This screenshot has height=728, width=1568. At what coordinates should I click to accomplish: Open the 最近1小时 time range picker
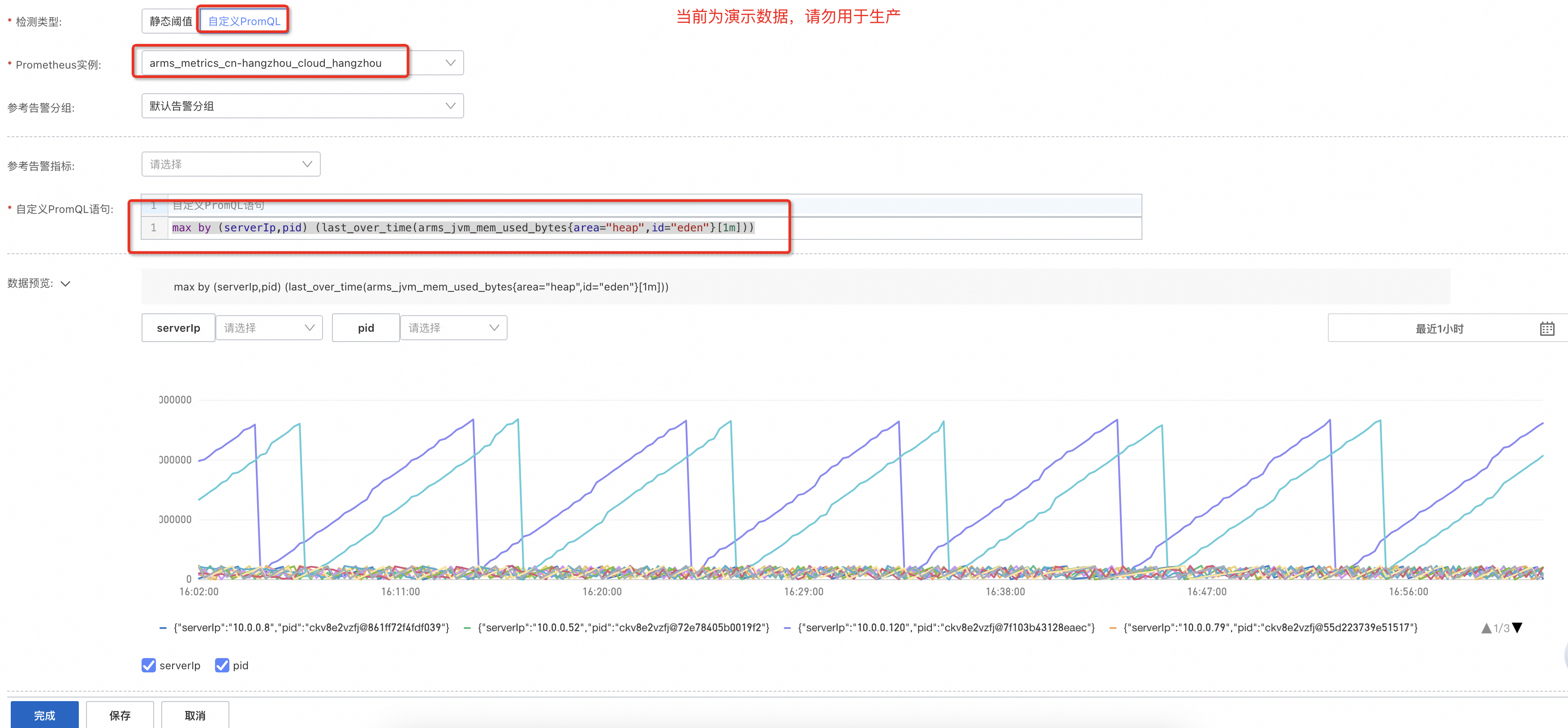pyautogui.click(x=1447, y=328)
